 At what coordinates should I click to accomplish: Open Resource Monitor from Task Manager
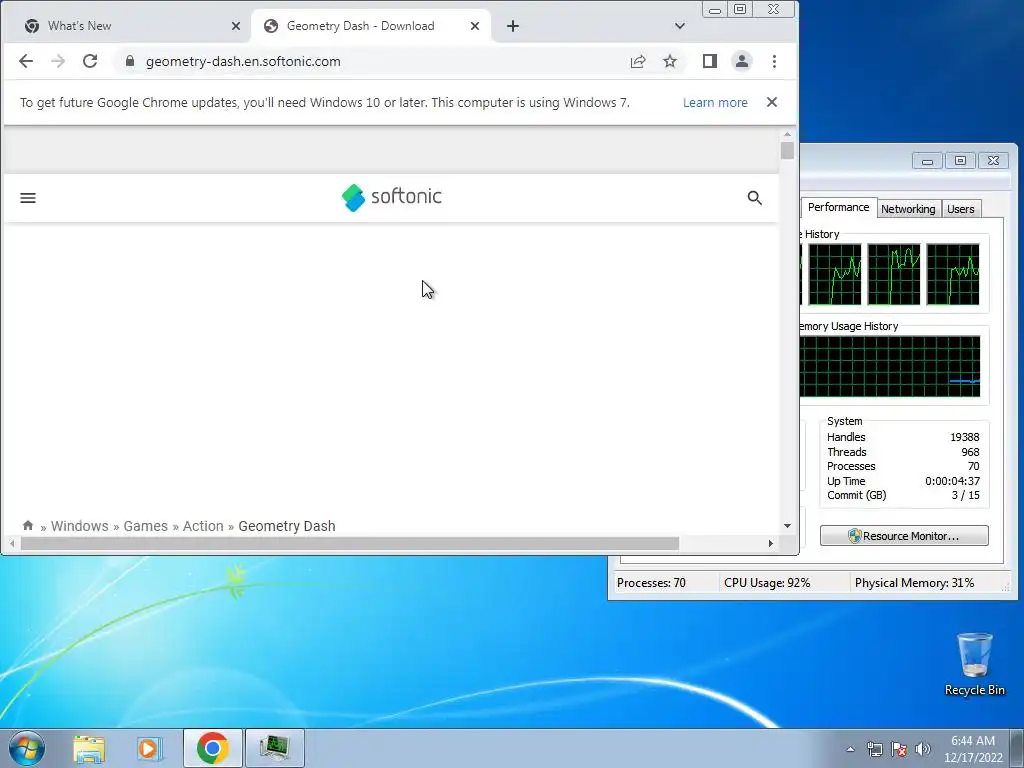904,536
